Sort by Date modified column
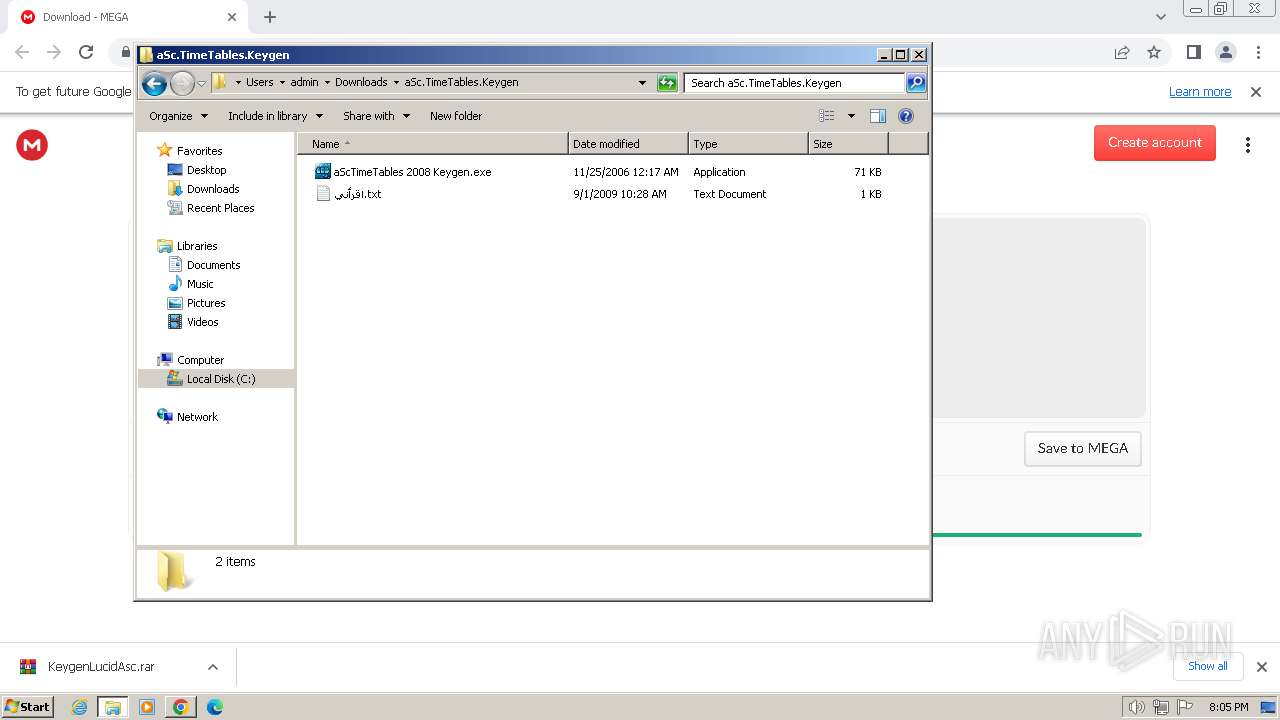This screenshot has height=720, width=1280. point(628,144)
